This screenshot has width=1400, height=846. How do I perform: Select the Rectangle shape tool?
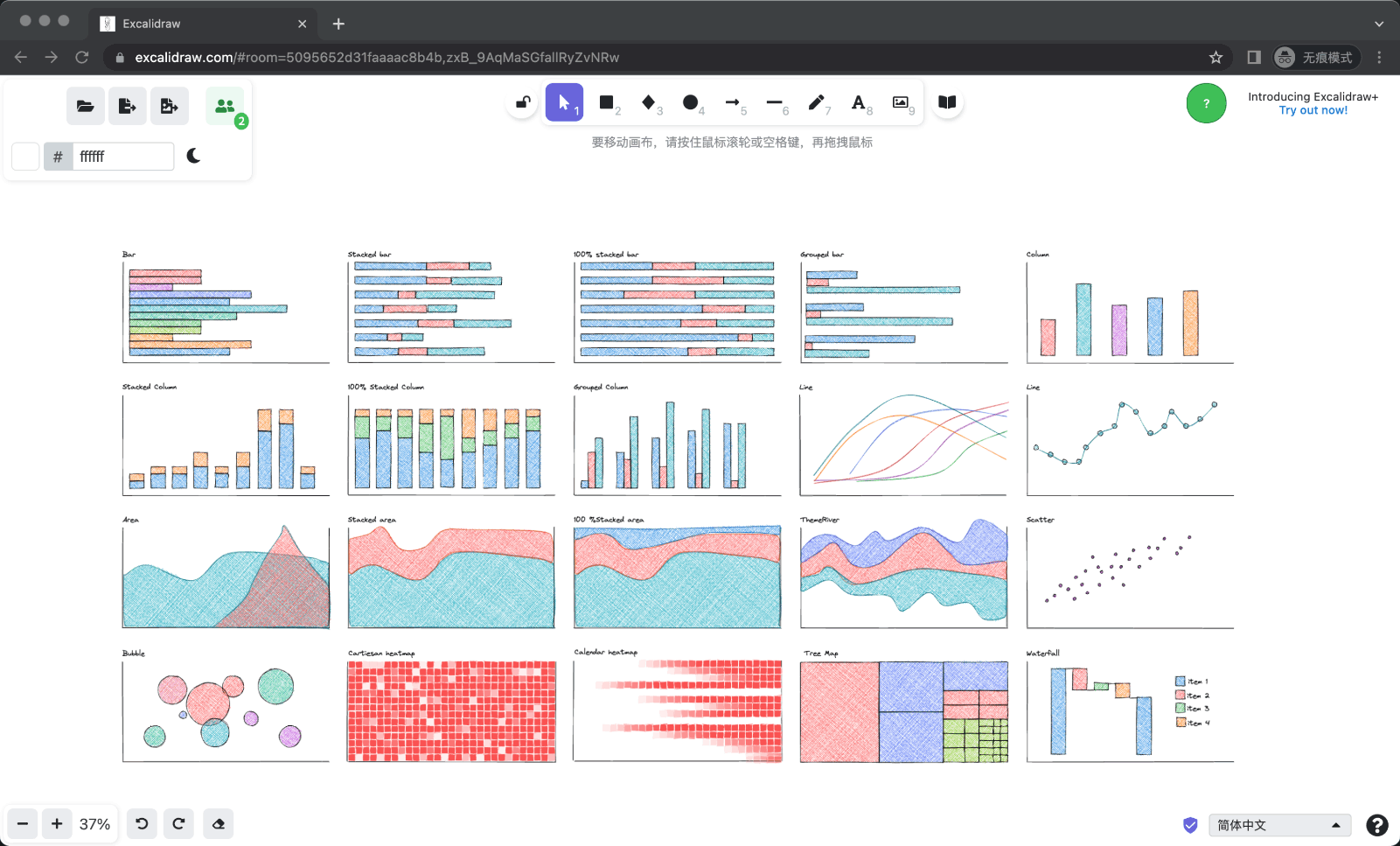click(606, 102)
